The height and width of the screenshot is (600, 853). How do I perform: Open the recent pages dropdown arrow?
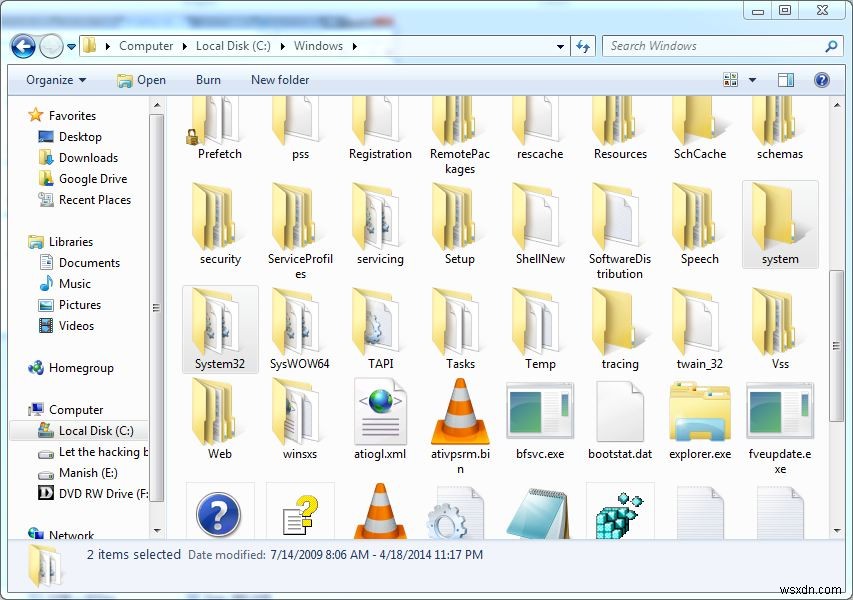pyautogui.click(x=71, y=47)
